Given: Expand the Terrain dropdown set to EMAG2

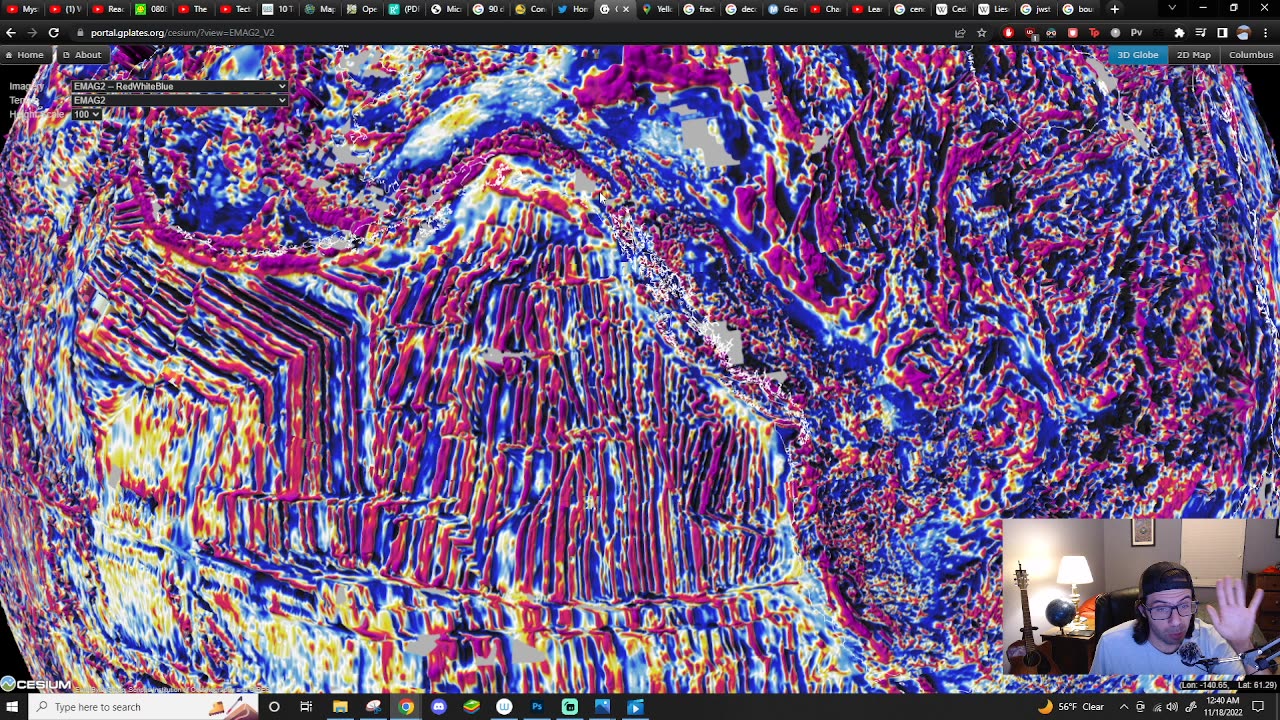Looking at the screenshot, I should tap(179, 100).
